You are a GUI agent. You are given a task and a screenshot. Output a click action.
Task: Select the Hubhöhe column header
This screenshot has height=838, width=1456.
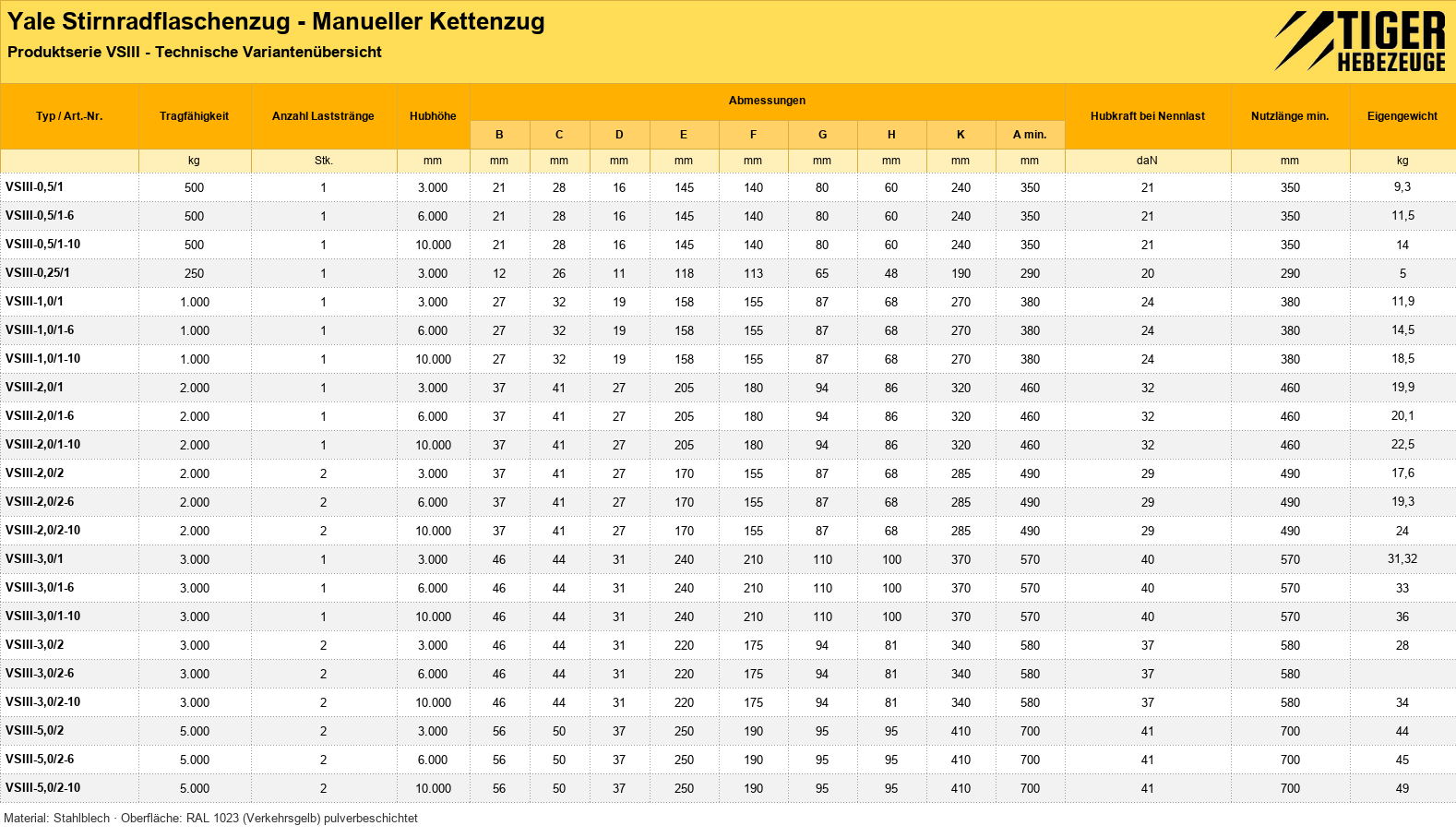tap(433, 116)
